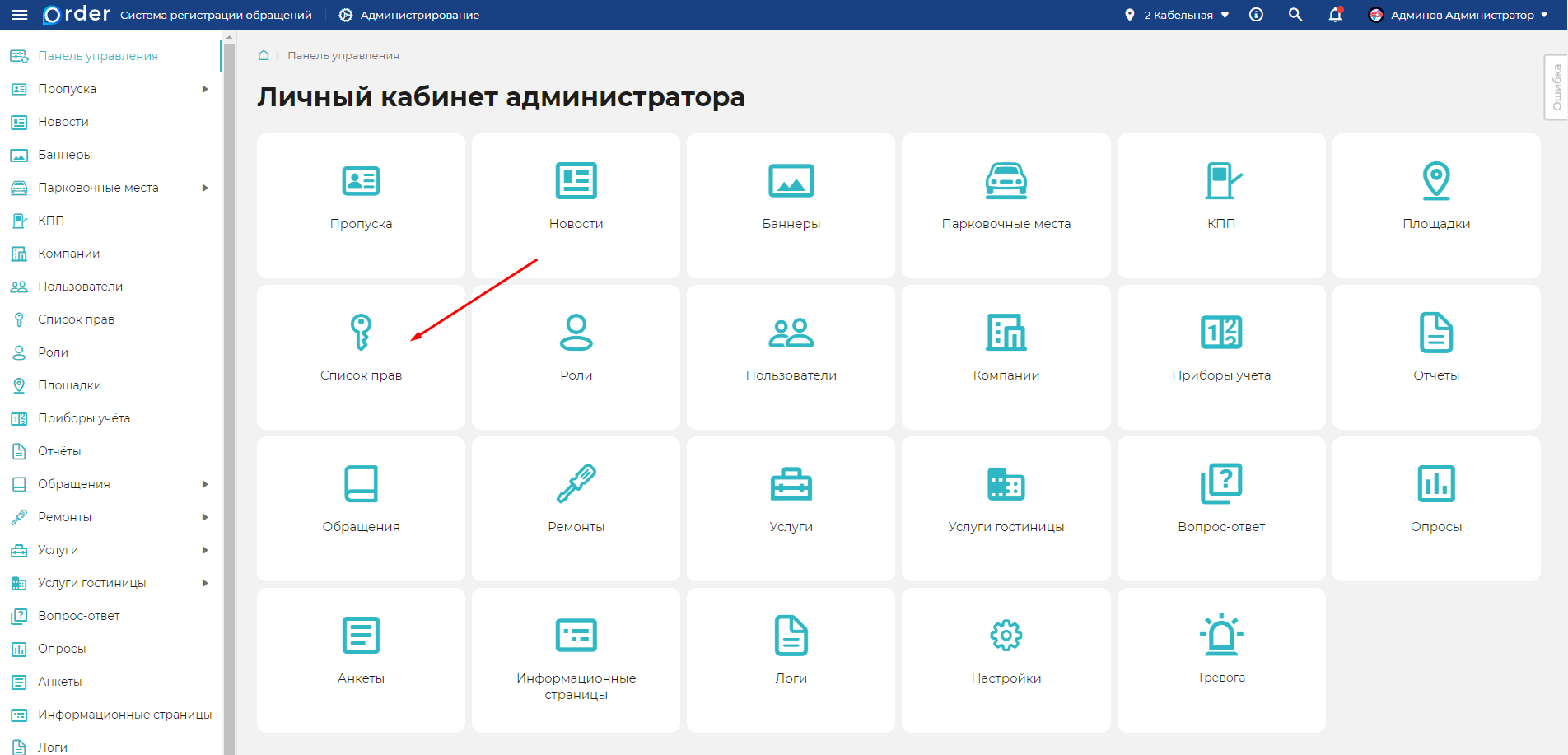
Task: Expand Парковочные места in sidebar
Action: click(205, 188)
